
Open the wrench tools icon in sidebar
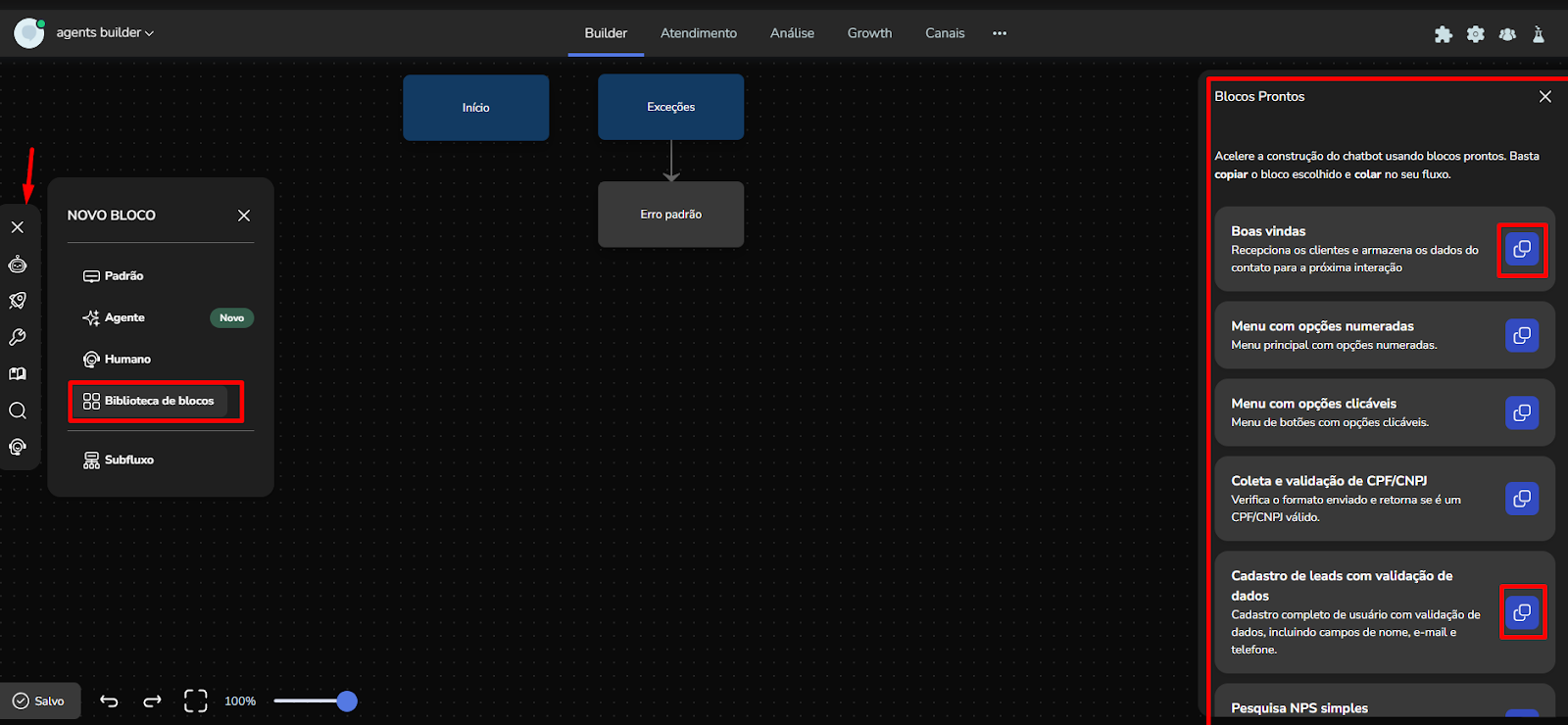[x=18, y=337]
